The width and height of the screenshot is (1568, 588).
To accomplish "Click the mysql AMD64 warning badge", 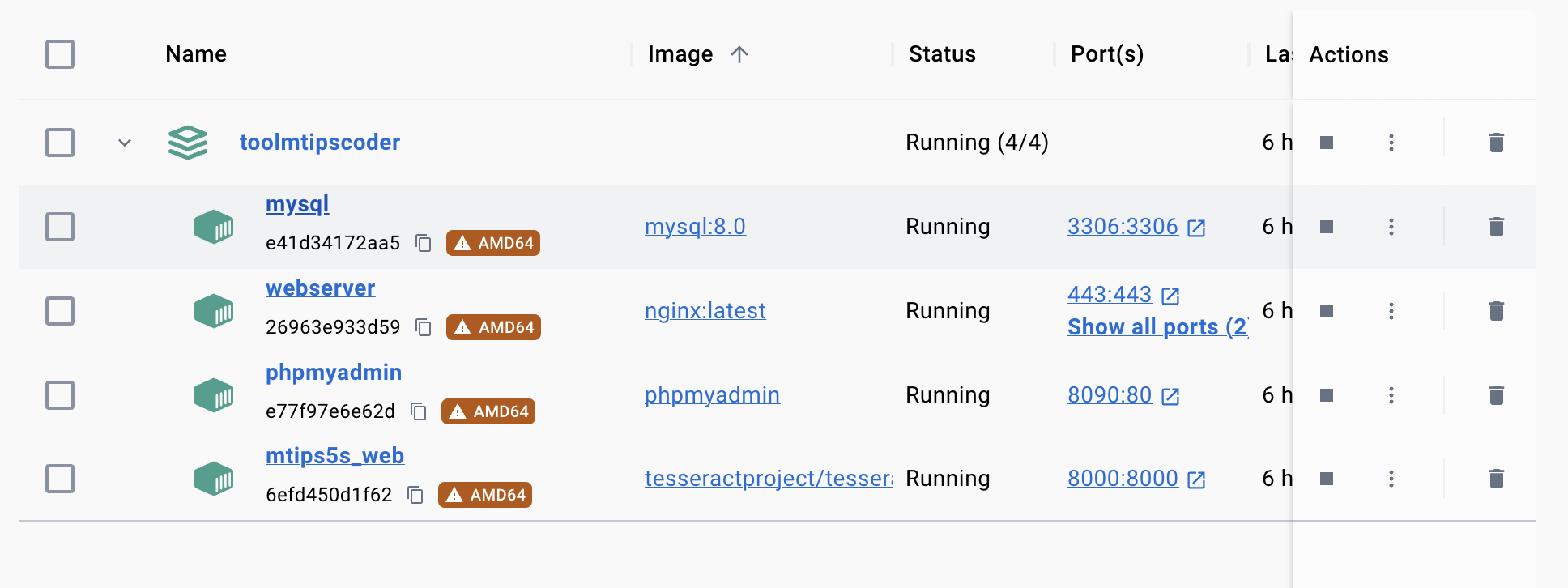I will click(493, 243).
